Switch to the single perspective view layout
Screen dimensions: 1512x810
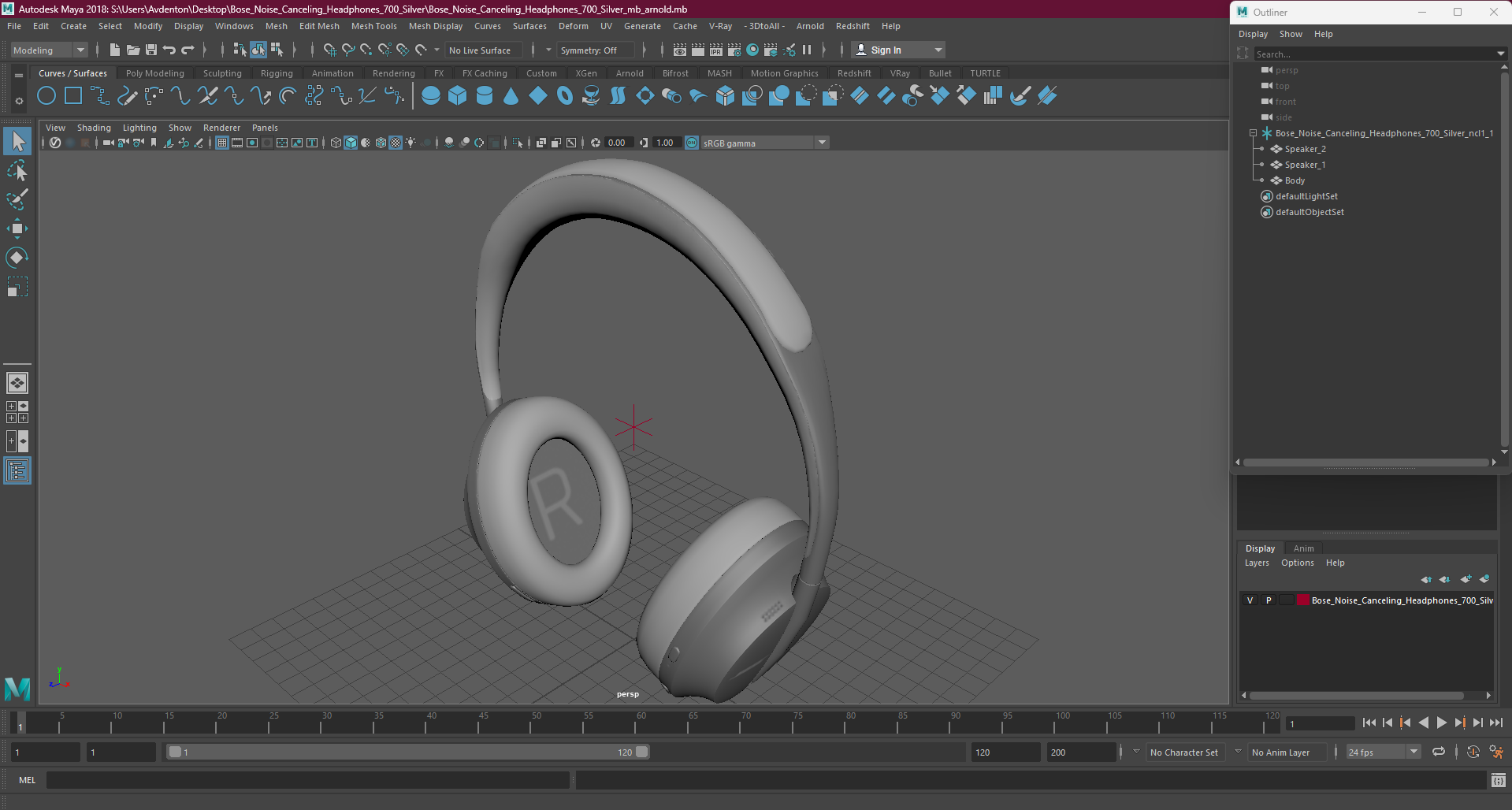17,384
